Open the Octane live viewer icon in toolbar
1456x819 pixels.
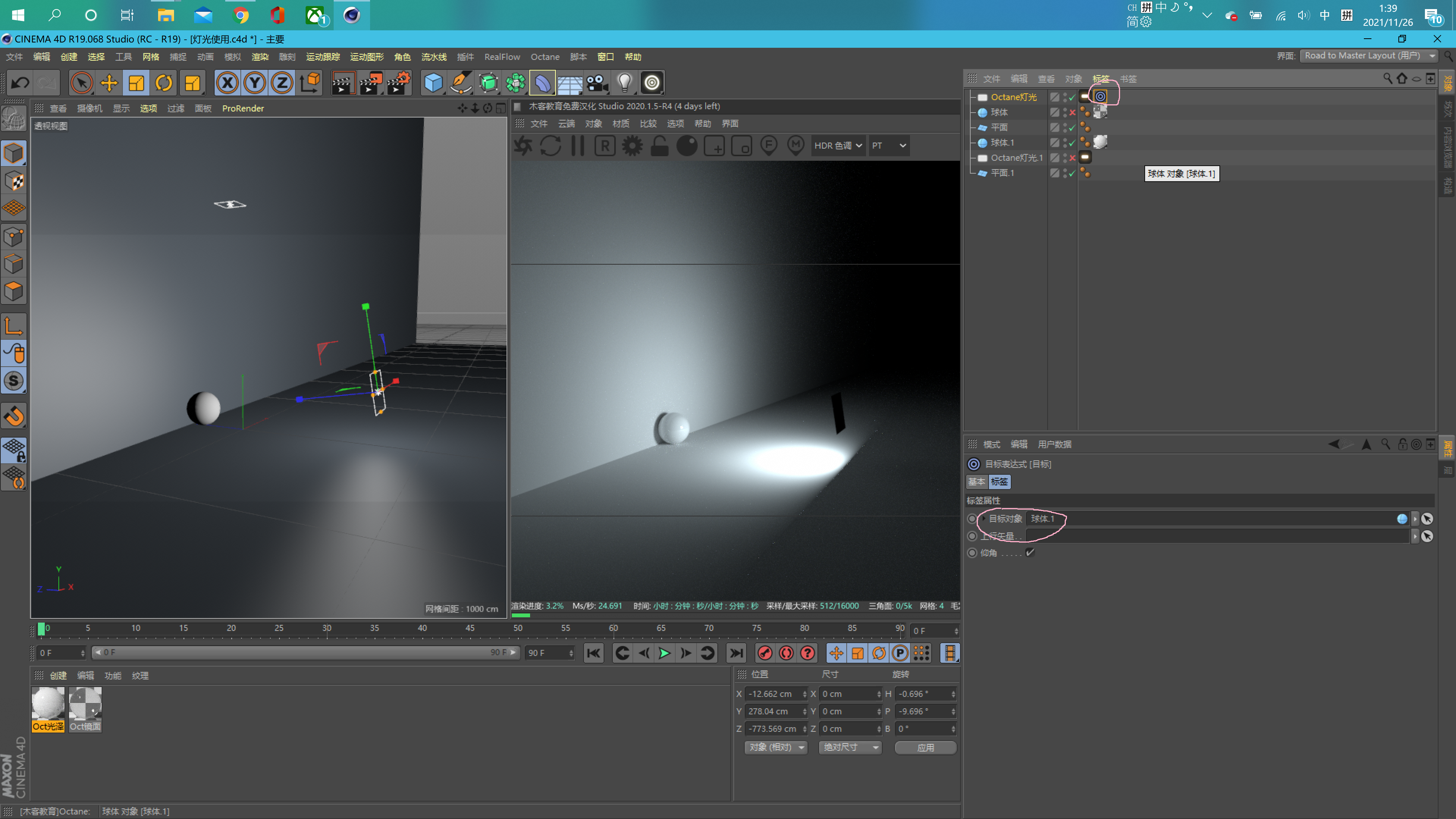point(651,83)
